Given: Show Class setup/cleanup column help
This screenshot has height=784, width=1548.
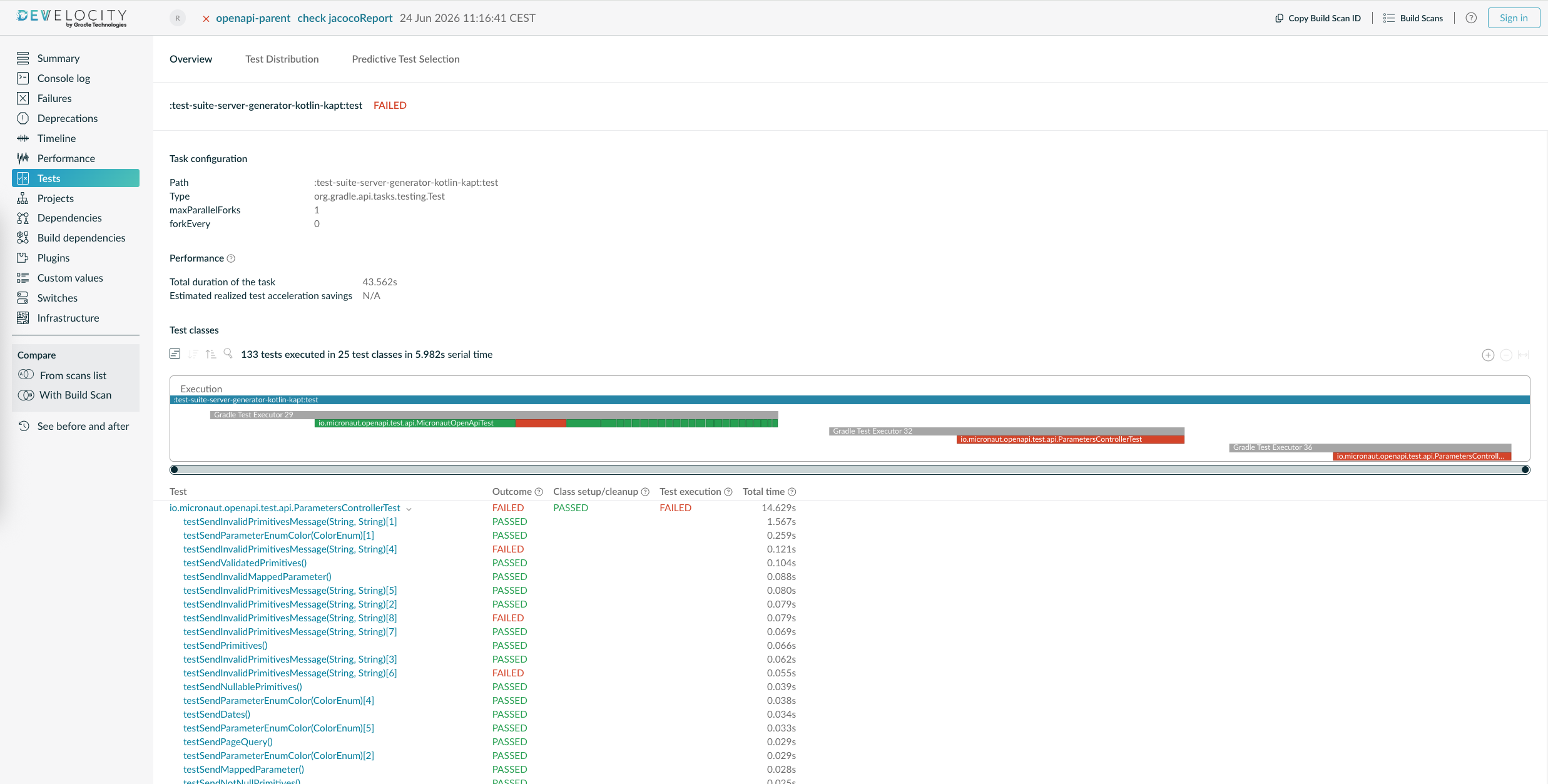Looking at the screenshot, I should click(x=645, y=492).
